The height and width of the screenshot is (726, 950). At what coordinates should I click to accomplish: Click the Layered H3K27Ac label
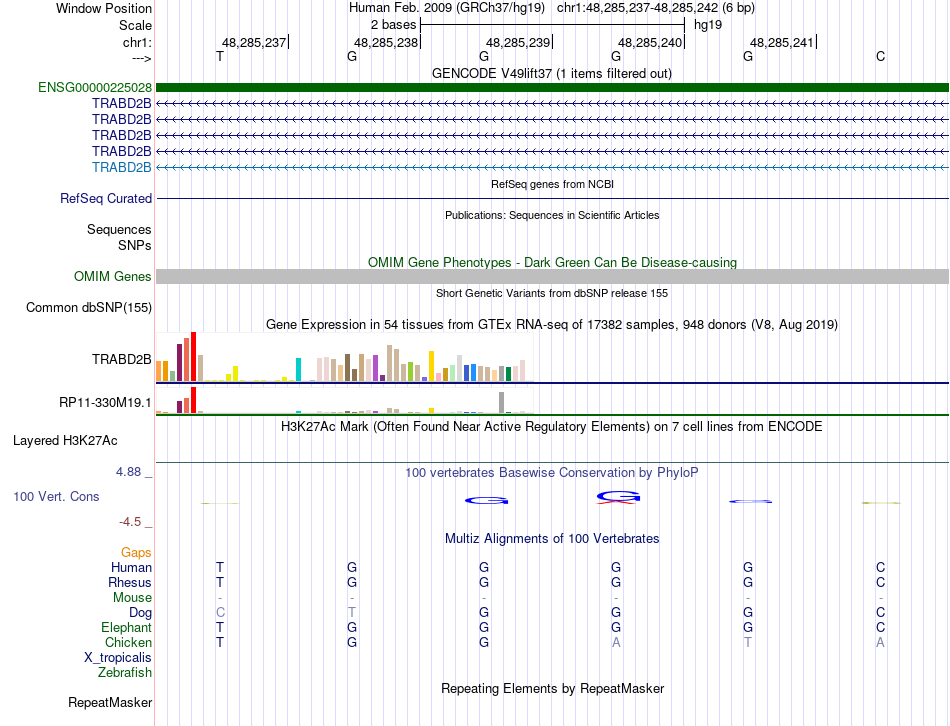[x=65, y=441]
